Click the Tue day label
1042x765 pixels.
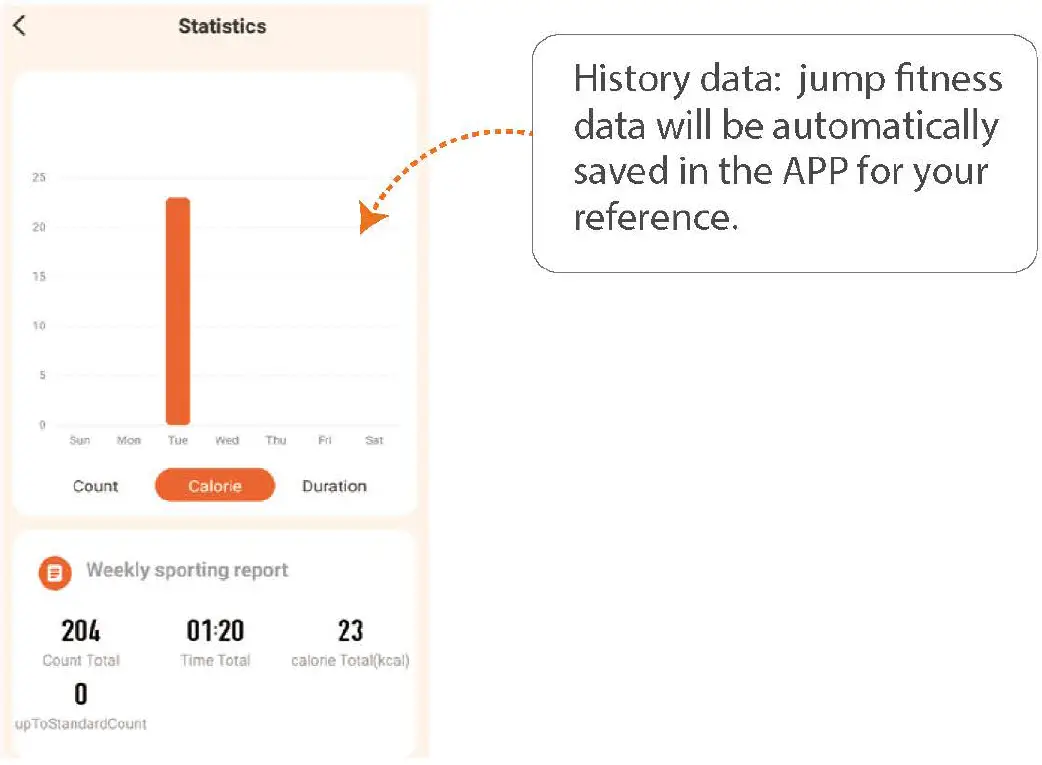tap(178, 441)
